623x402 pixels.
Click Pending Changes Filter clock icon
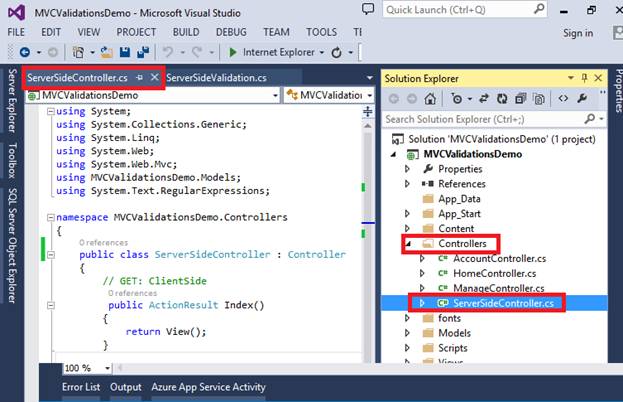(457, 99)
